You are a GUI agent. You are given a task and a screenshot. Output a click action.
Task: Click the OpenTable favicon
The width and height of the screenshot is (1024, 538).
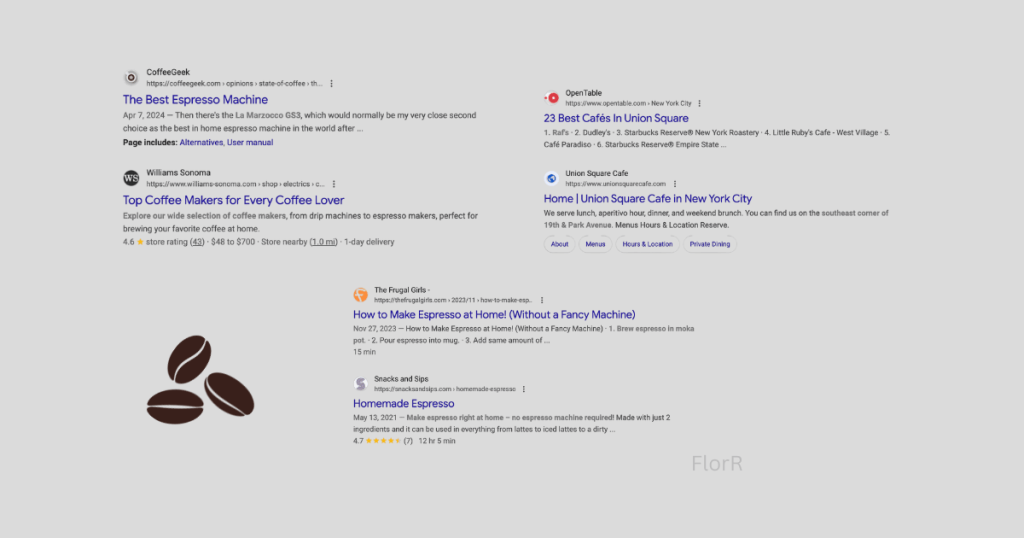tap(552, 98)
